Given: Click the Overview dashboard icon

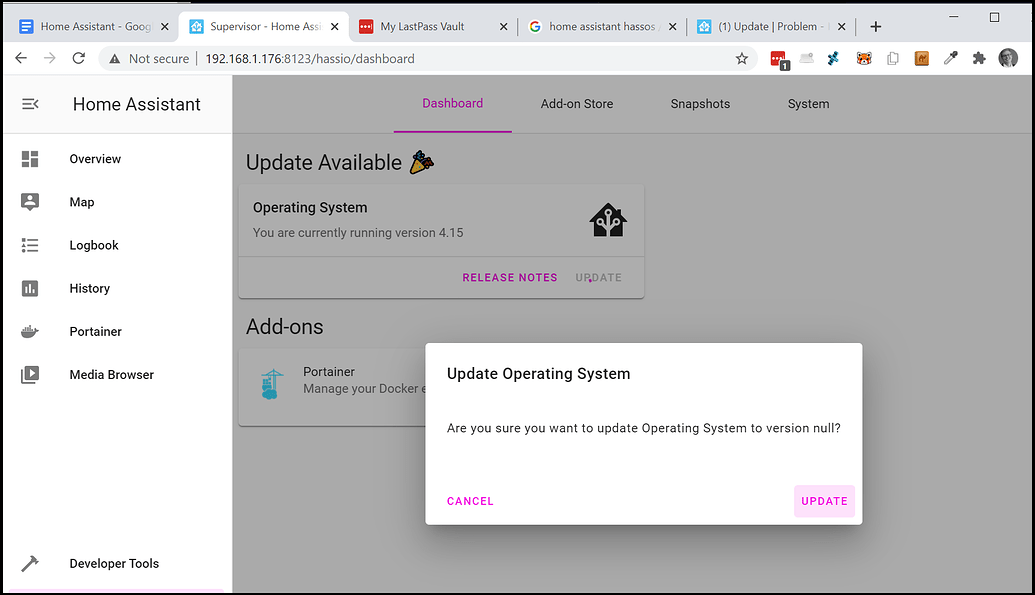Looking at the screenshot, I should [30, 159].
